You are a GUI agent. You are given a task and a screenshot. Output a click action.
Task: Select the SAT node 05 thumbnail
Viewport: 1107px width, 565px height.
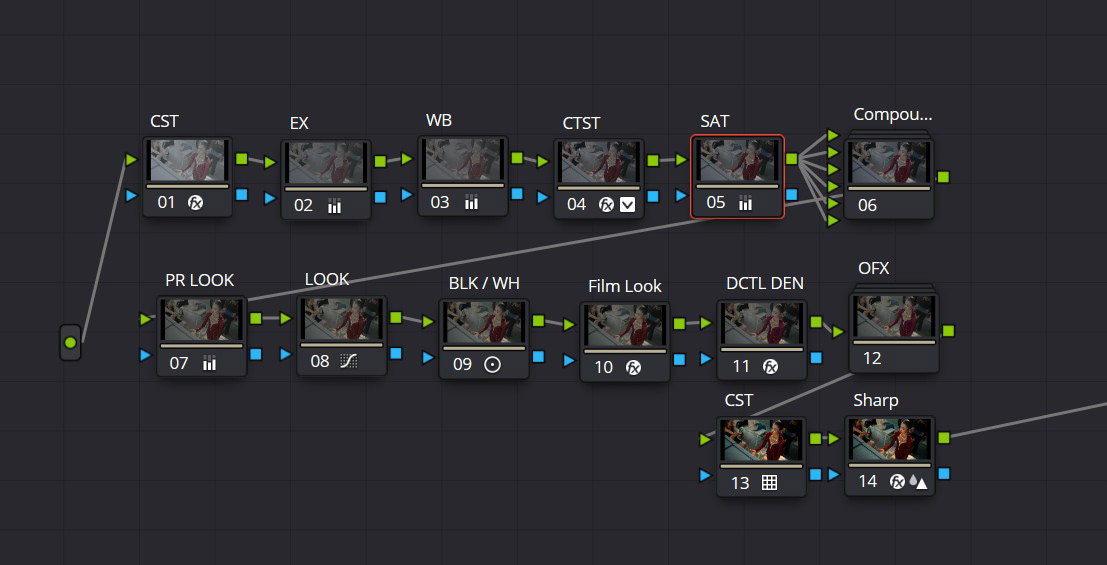(x=737, y=160)
